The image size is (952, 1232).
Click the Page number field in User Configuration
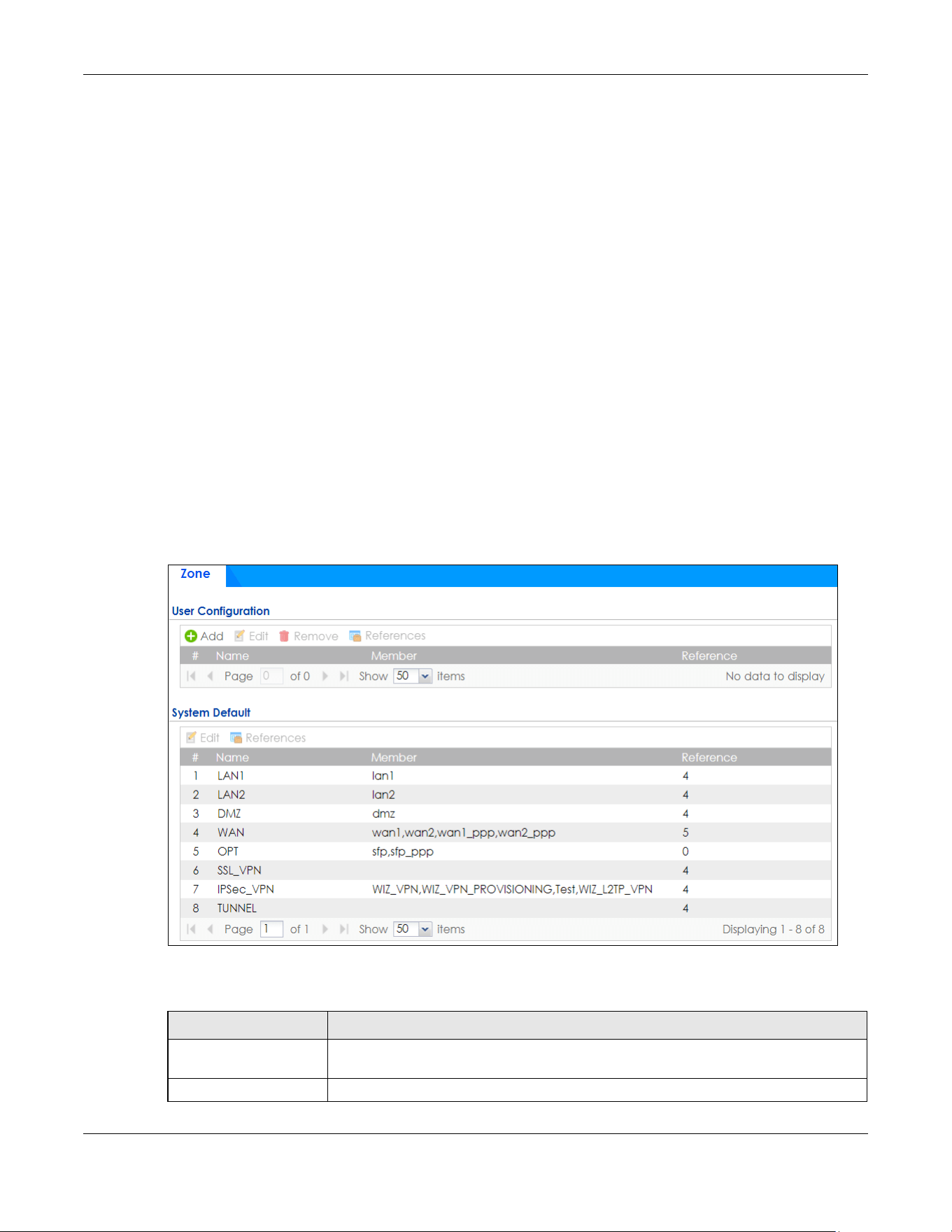pos(271,676)
